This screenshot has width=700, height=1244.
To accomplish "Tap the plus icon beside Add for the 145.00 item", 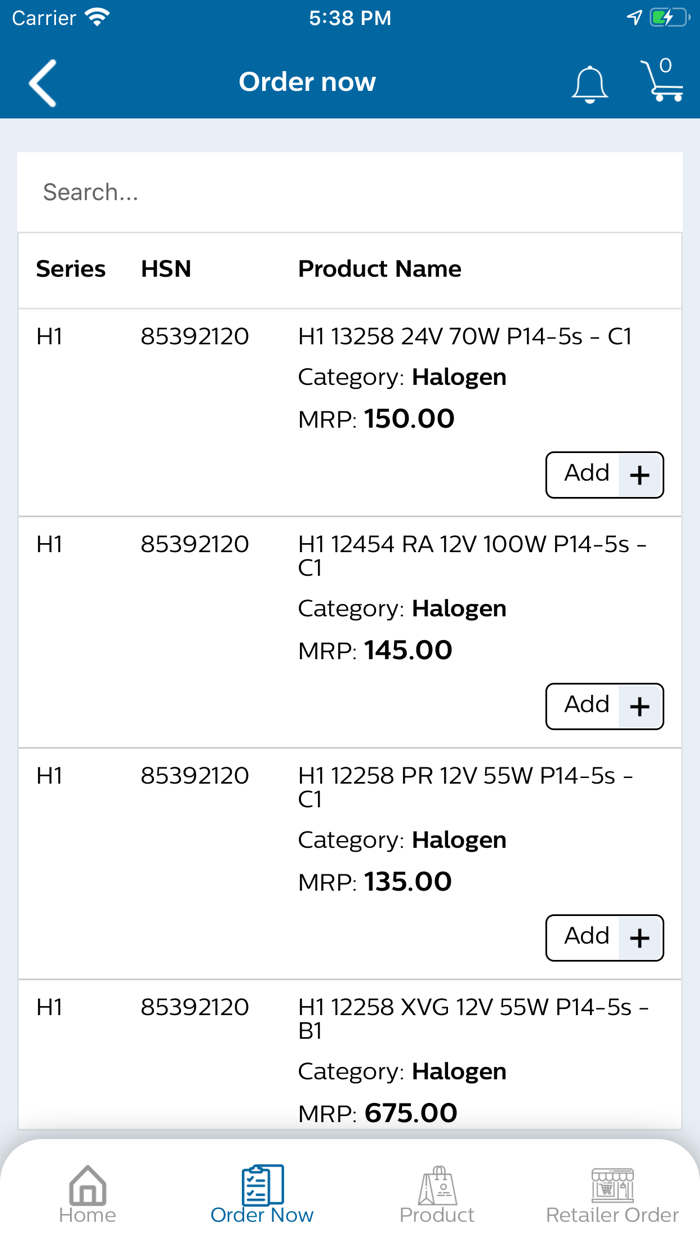I will 639,706.
